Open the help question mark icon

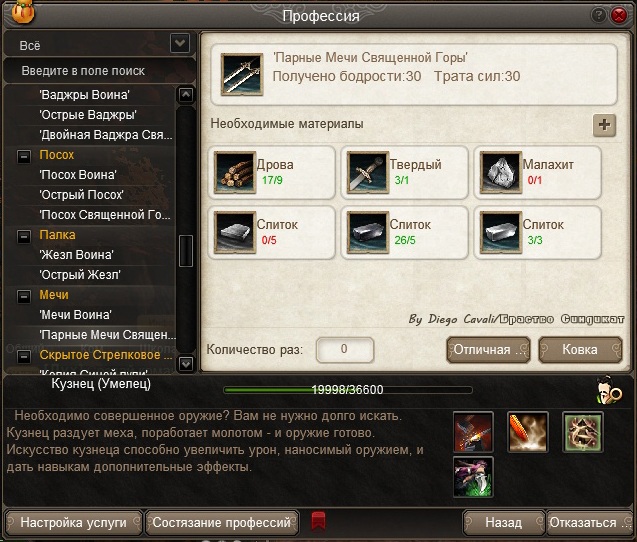pyautogui.click(x=598, y=15)
